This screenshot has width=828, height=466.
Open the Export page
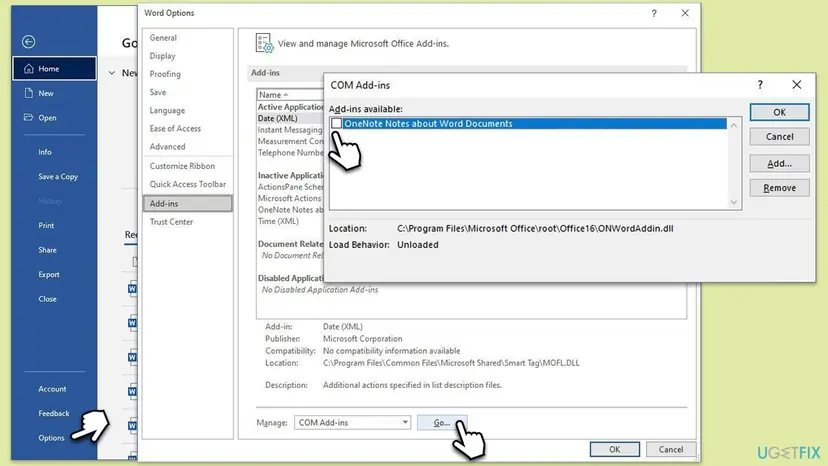point(49,274)
